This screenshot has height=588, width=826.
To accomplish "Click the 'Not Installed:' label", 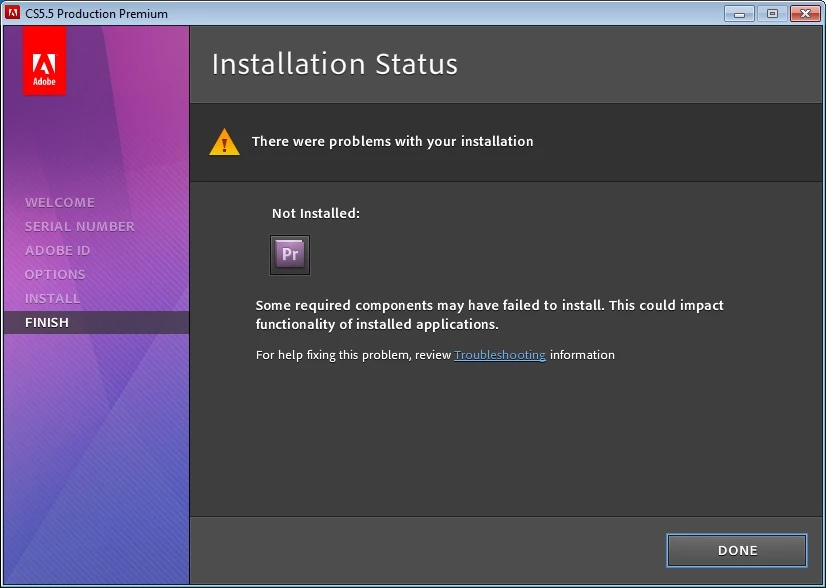I will tap(316, 213).
